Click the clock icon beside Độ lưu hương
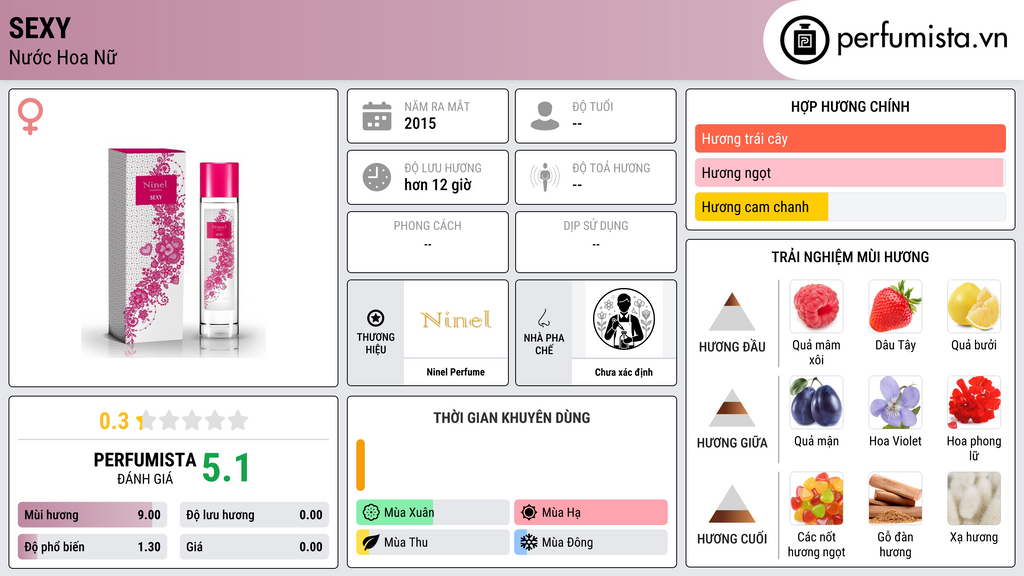 pyautogui.click(x=377, y=177)
